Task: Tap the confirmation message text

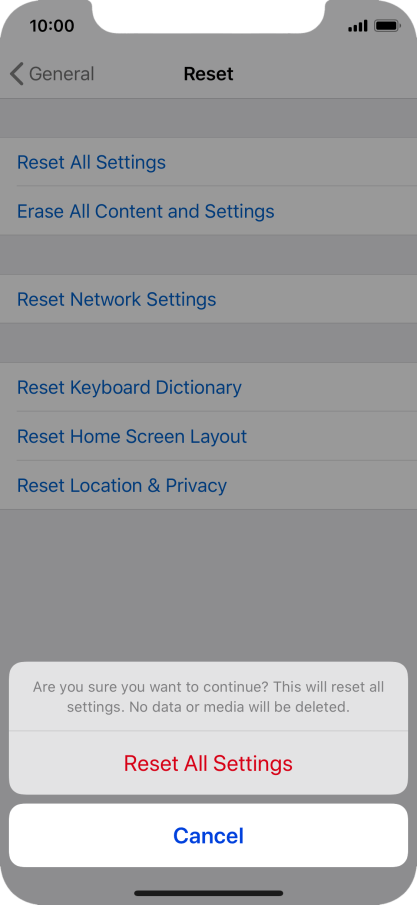Action: click(208, 697)
